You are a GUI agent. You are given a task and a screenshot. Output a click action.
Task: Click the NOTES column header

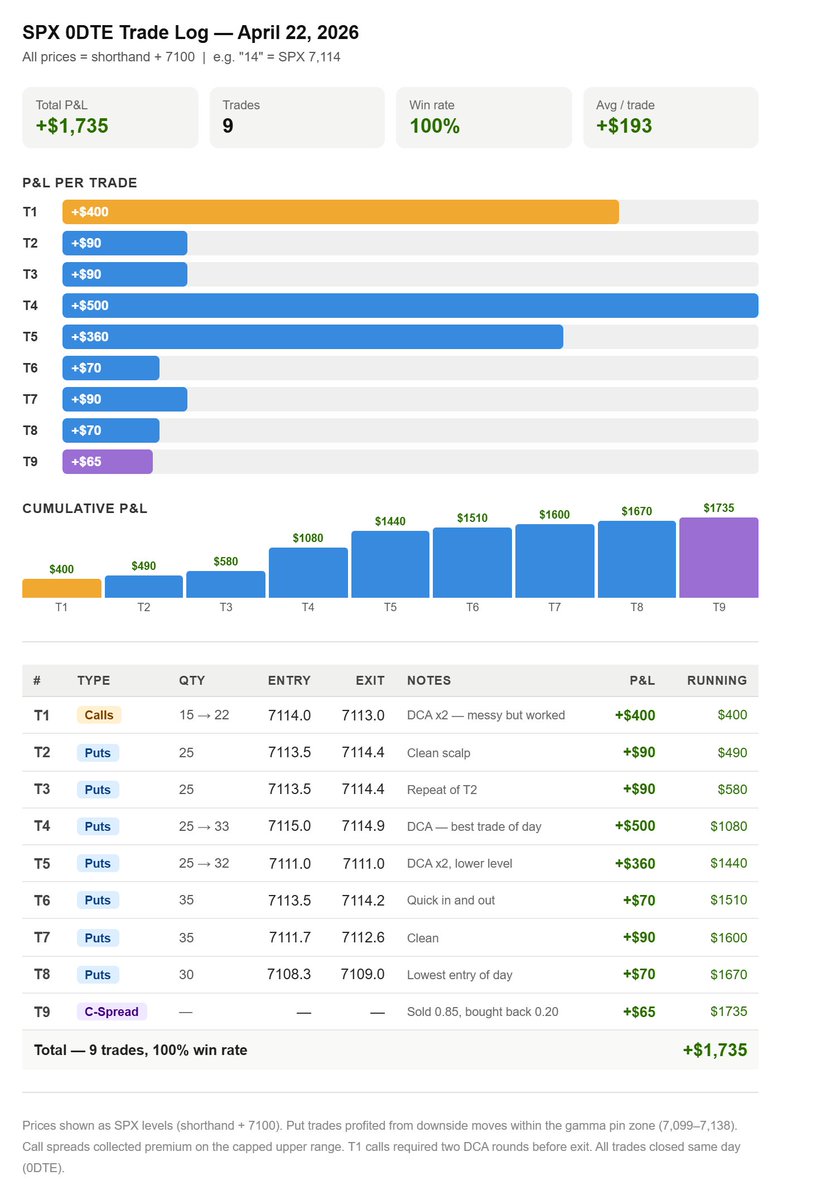(x=429, y=680)
